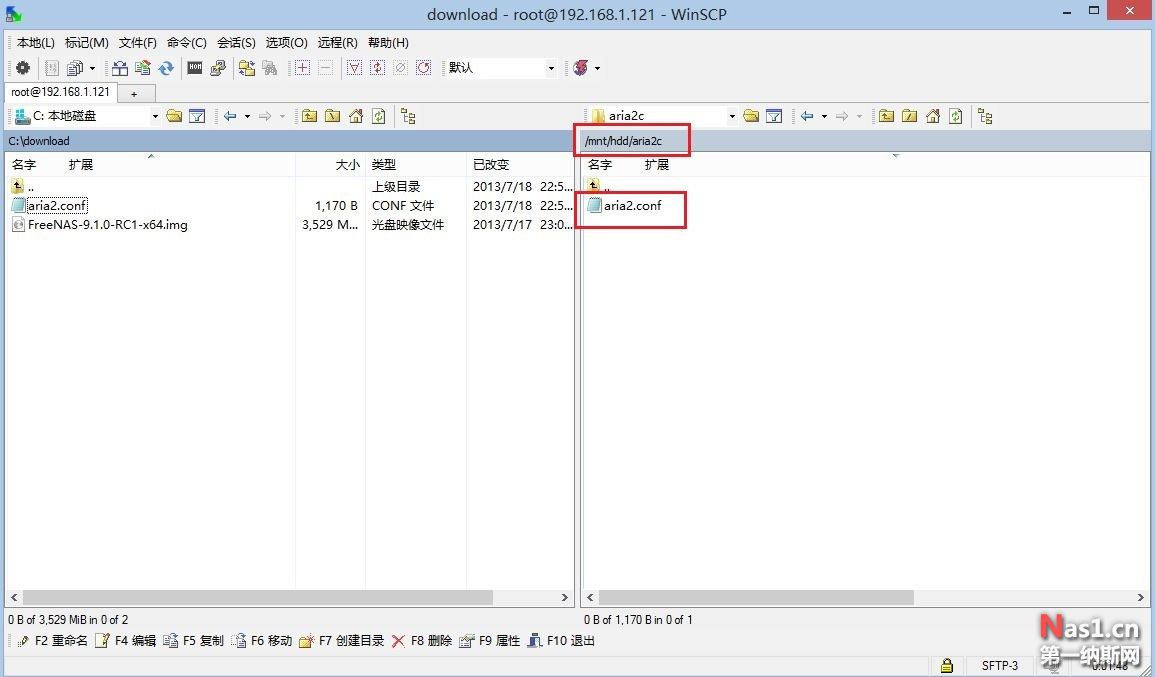The height and width of the screenshot is (677, 1155).
Task: Click the session lightning globe icon
Action: coord(581,68)
